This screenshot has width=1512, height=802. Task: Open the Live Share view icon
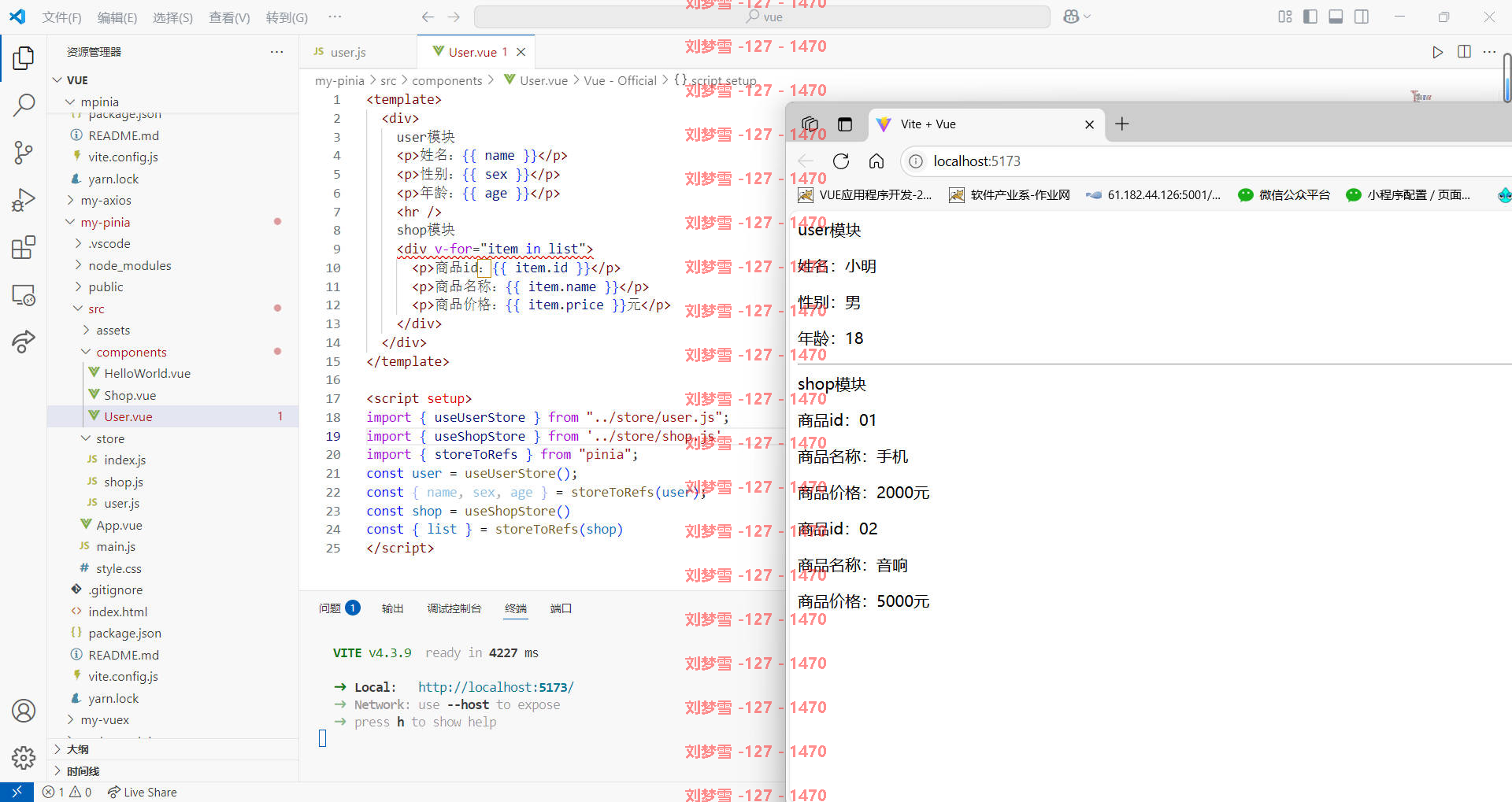click(24, 342)
